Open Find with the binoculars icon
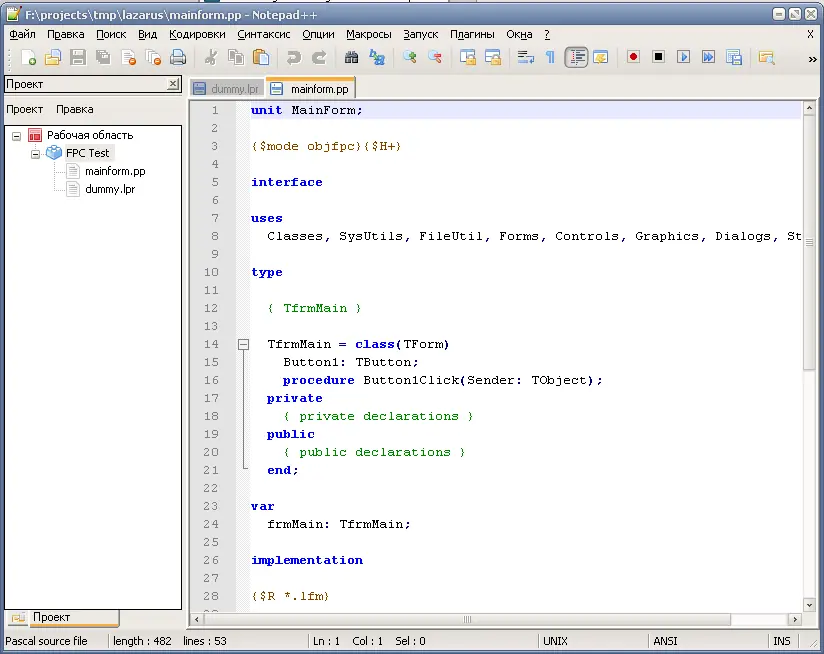Viewport: 824px width, 654px height. [x=352, y=57]
